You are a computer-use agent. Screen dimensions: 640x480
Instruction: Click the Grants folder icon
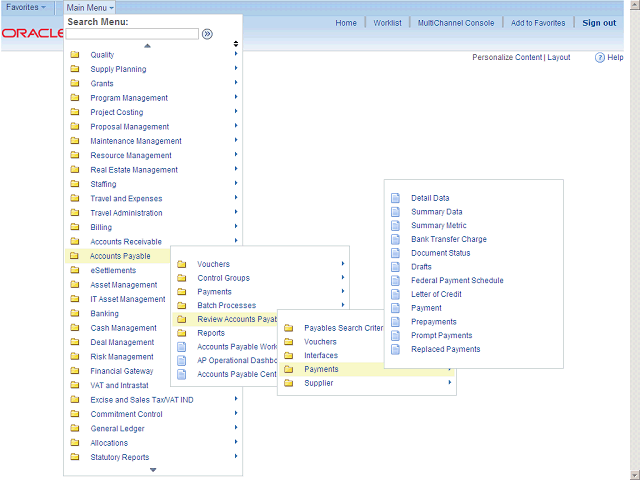click(x=75, y=84)
